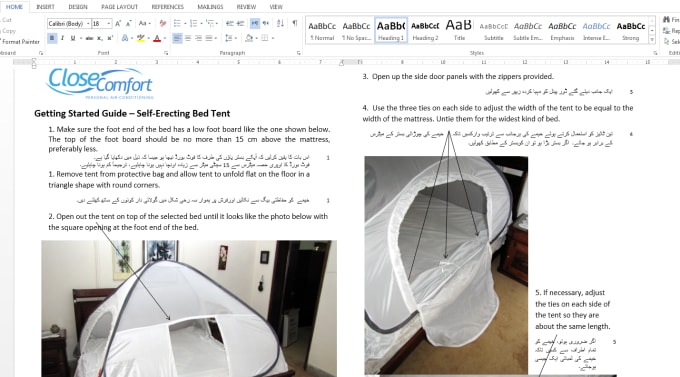Apply Title style
Screen dimensions: 680x377
click(x=459, y=30)
